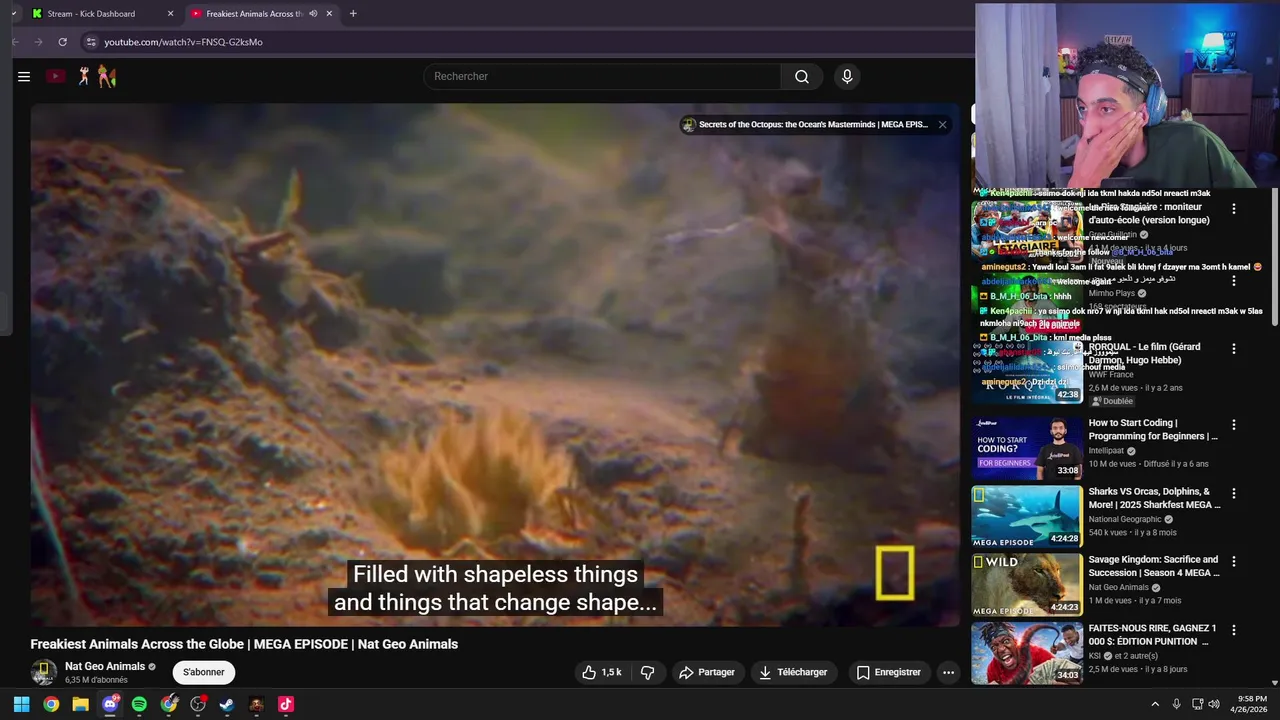Open the Nat Geo Animals channel avatar
This screenshot has width=1280, height=720.
coord(43,672)
